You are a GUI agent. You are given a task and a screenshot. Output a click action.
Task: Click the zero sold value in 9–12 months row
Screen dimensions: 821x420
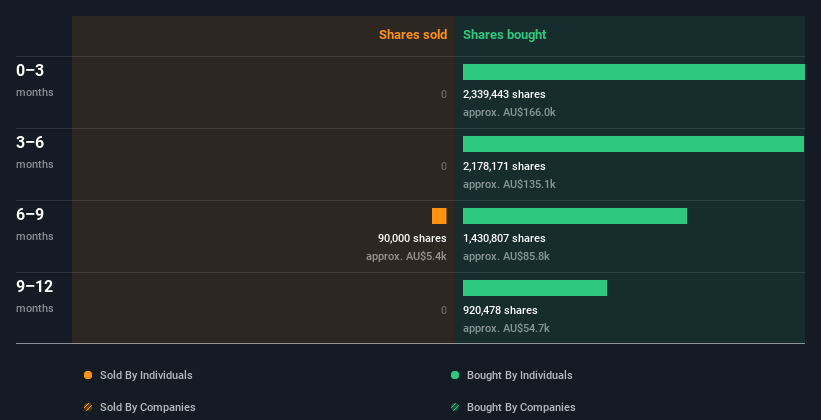coord(444,310)
